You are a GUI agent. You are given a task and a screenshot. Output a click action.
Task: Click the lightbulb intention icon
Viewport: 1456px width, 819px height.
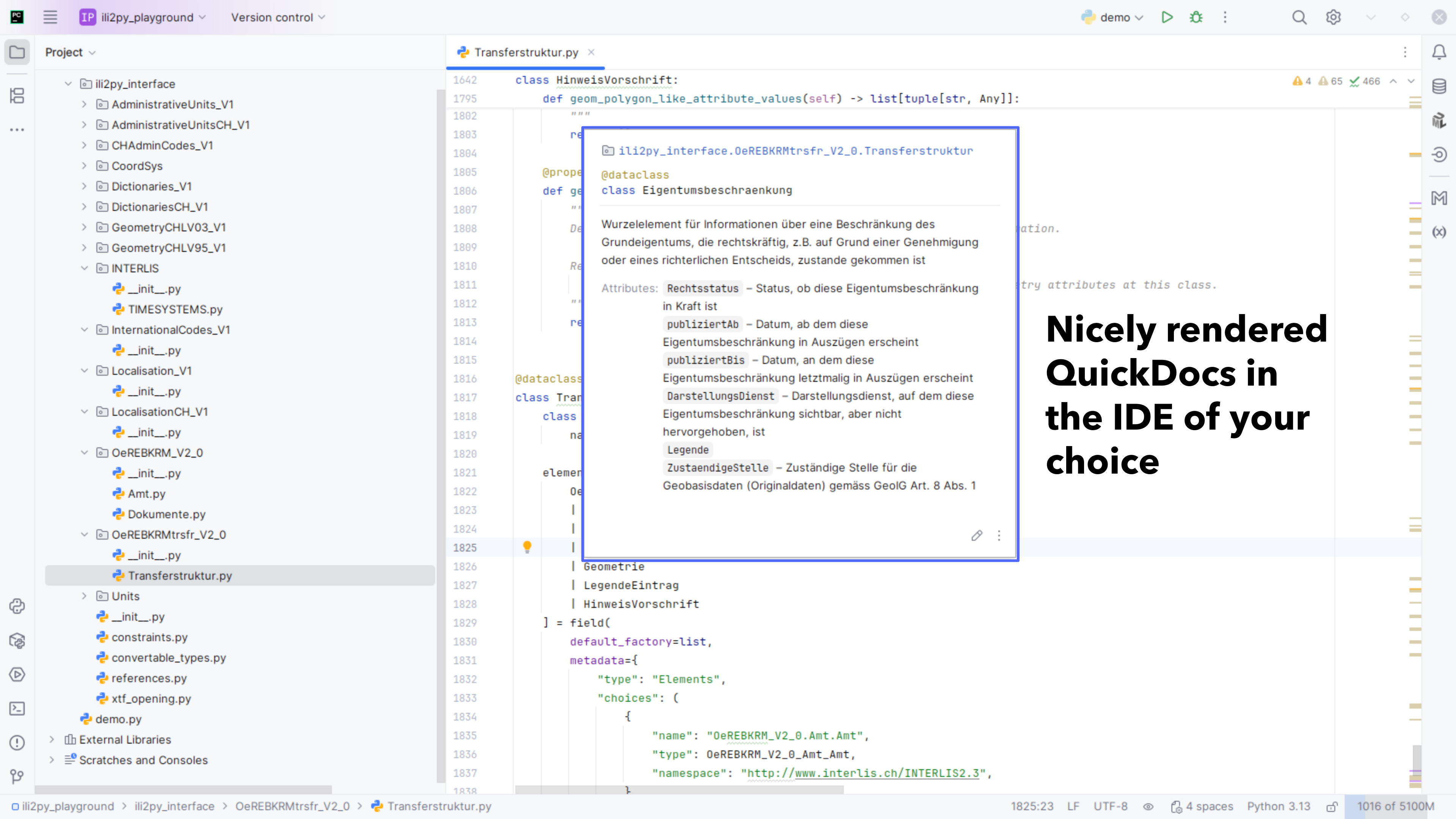527,546
